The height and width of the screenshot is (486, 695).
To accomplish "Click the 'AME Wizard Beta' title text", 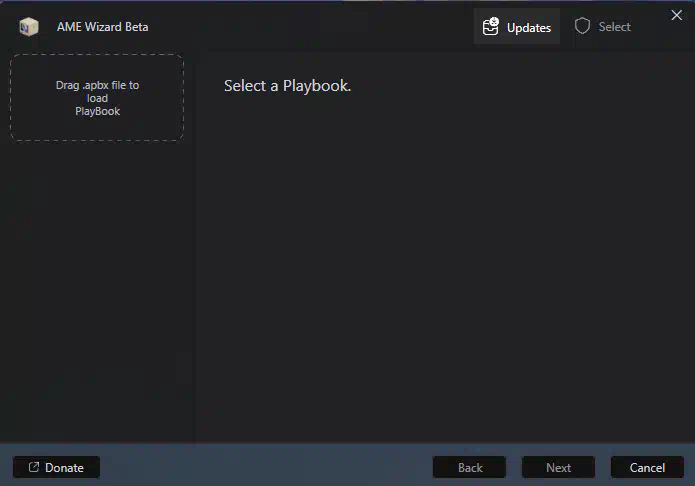I will tap(102, 27).
